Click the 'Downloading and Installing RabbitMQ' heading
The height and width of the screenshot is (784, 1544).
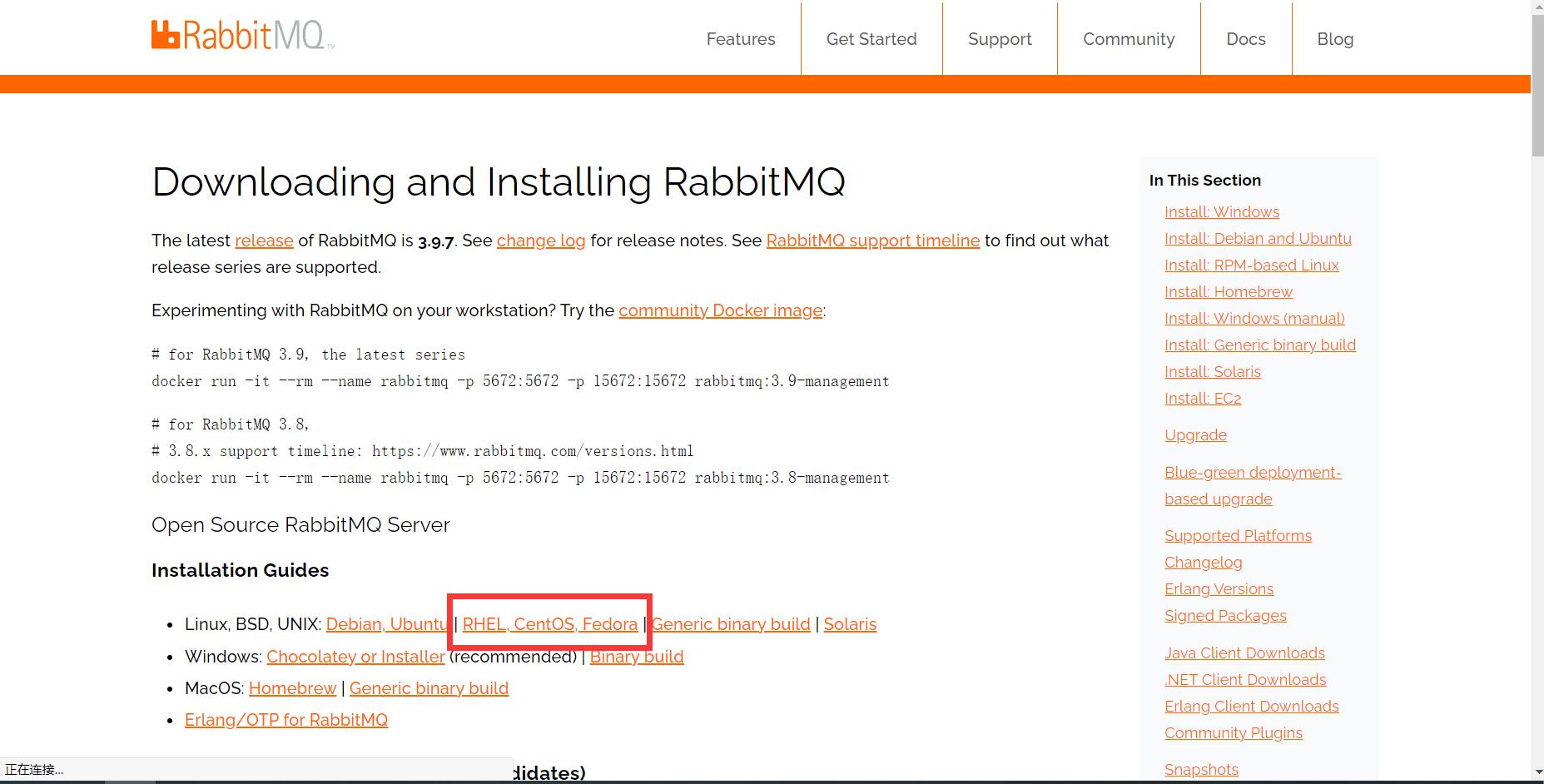[499, 181]
